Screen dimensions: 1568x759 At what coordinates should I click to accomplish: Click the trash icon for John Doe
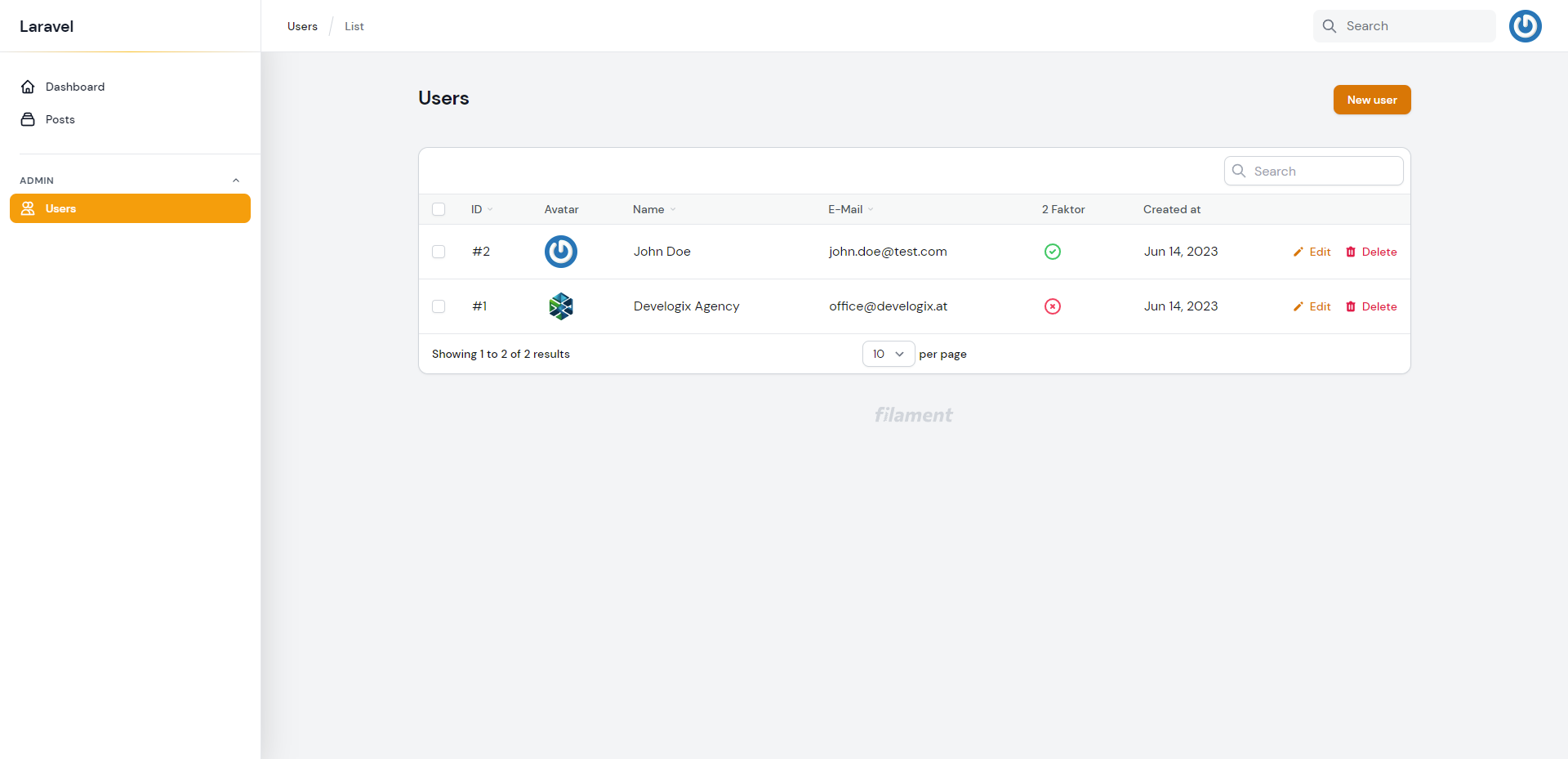point(1351,252)
